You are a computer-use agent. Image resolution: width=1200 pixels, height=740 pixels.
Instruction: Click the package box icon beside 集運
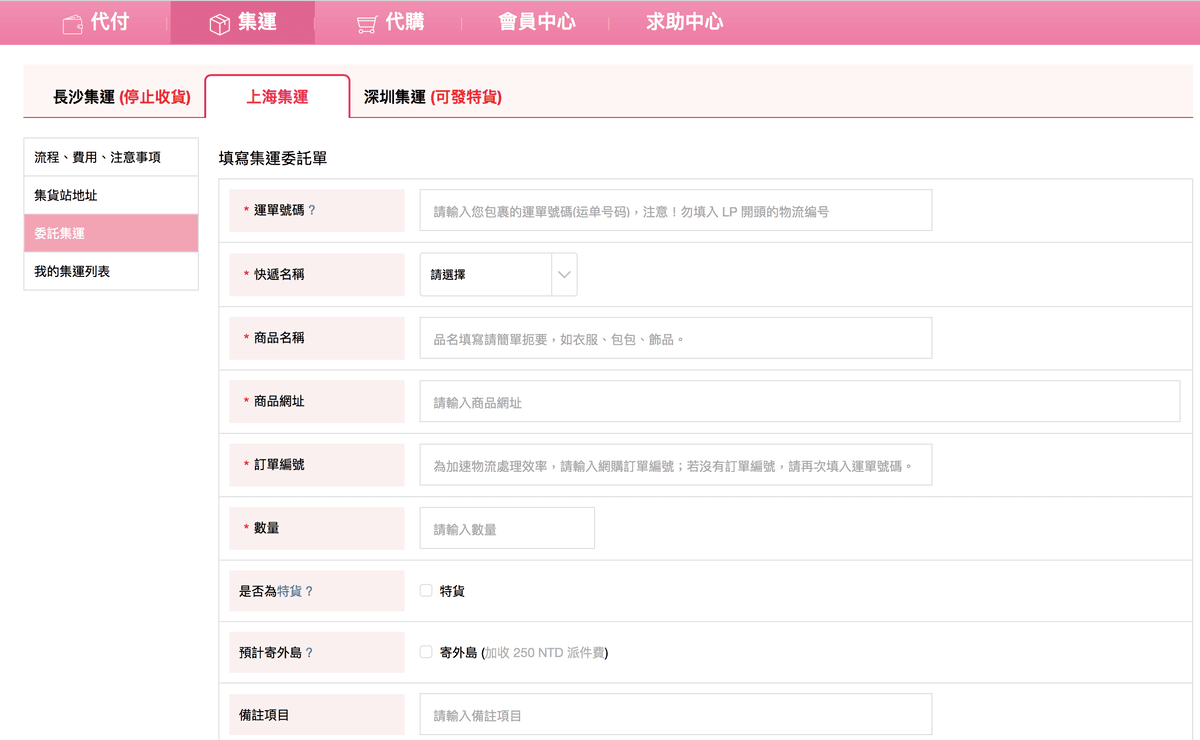pyautogui.click(x=219, y=24)
